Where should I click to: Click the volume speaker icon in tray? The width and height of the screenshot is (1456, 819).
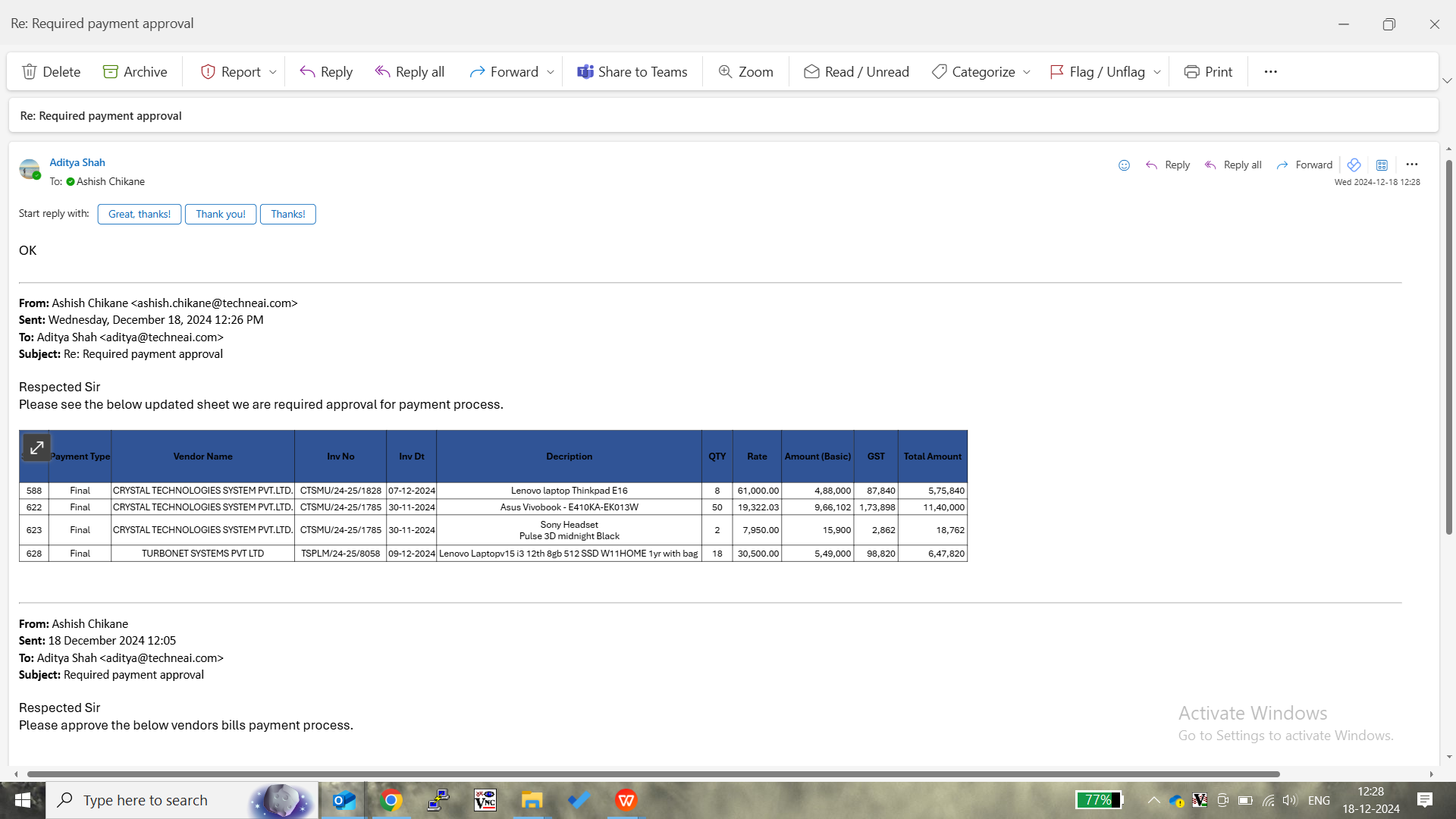click(x=1289, y=800)
